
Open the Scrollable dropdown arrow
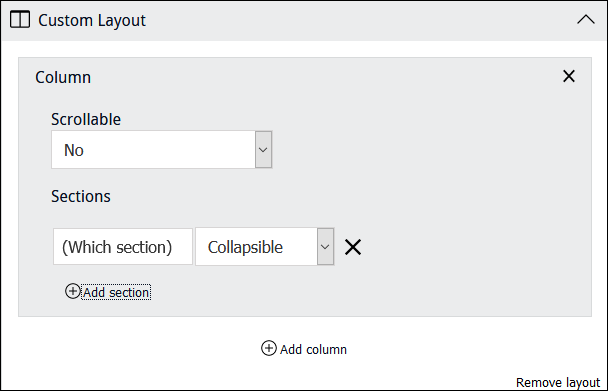coord(263,150)
